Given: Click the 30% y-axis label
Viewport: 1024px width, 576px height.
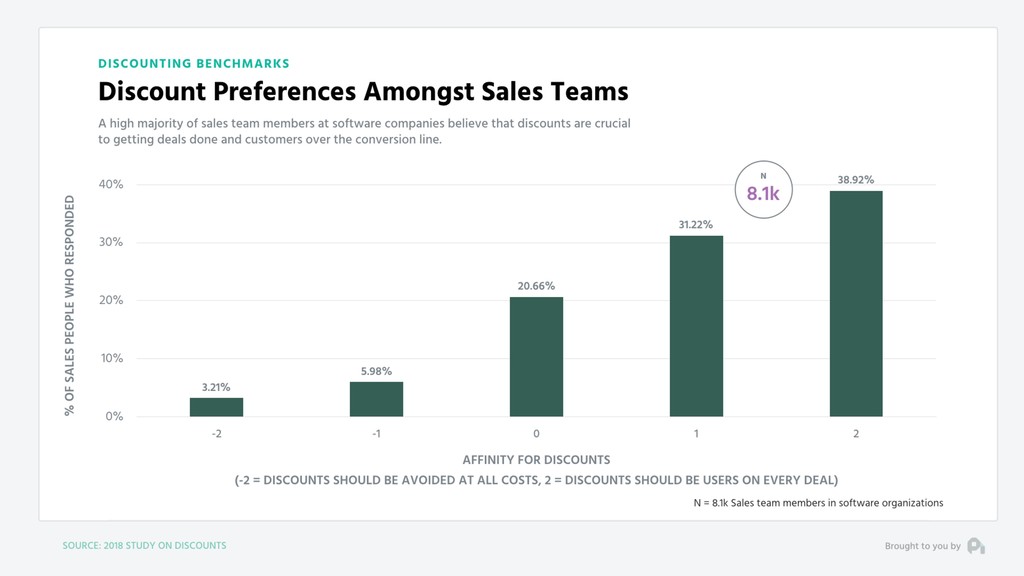Looking at the screenshot, I should tap(111, 242).
